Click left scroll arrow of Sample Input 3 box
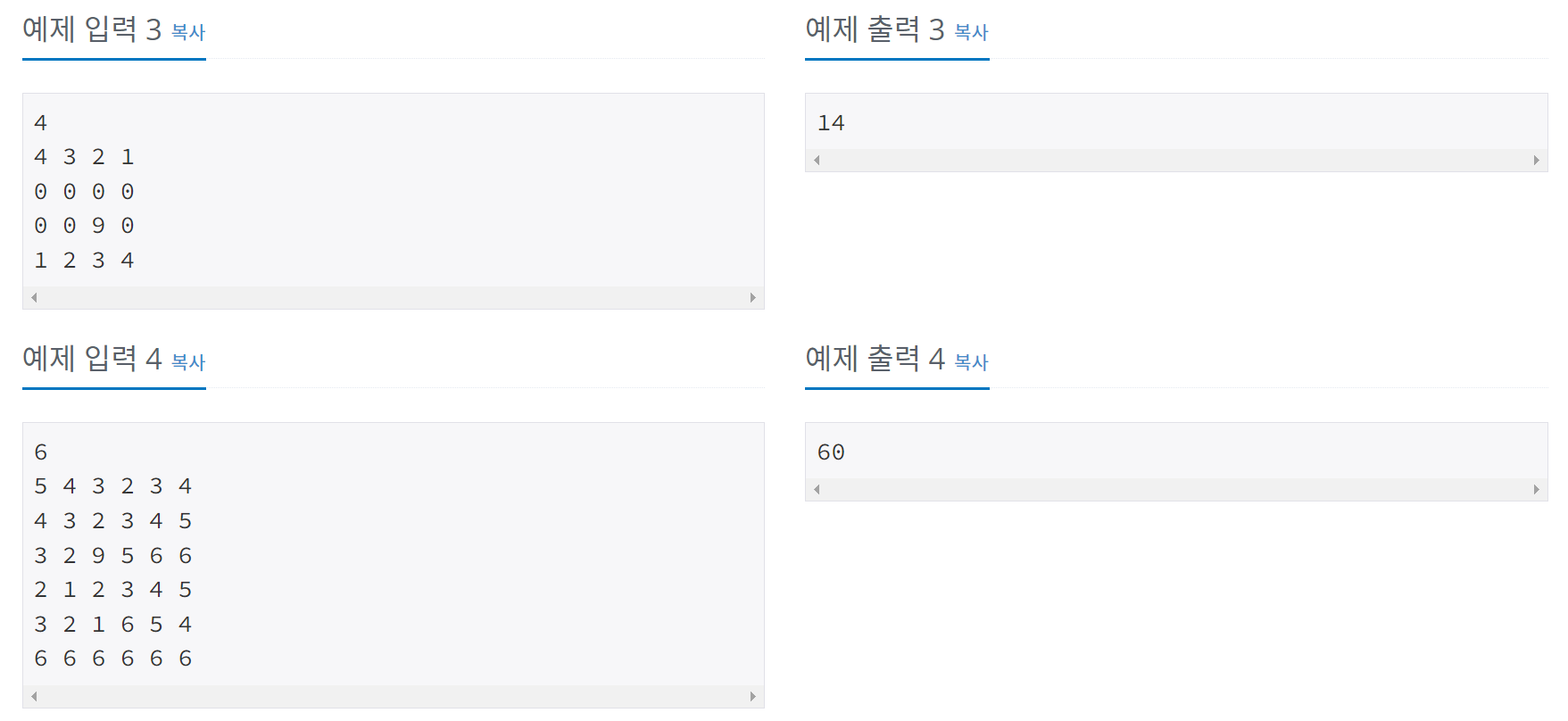This screenshot has width=1568, height=721. 32,297
